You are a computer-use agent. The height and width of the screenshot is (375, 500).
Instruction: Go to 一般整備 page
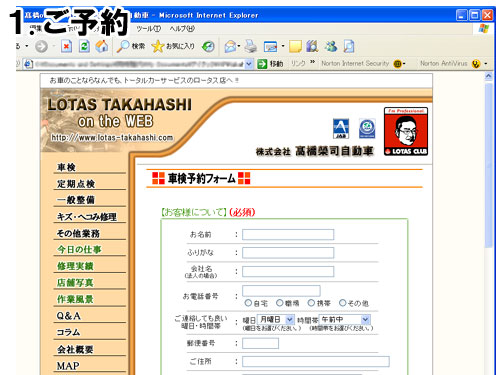76,200
